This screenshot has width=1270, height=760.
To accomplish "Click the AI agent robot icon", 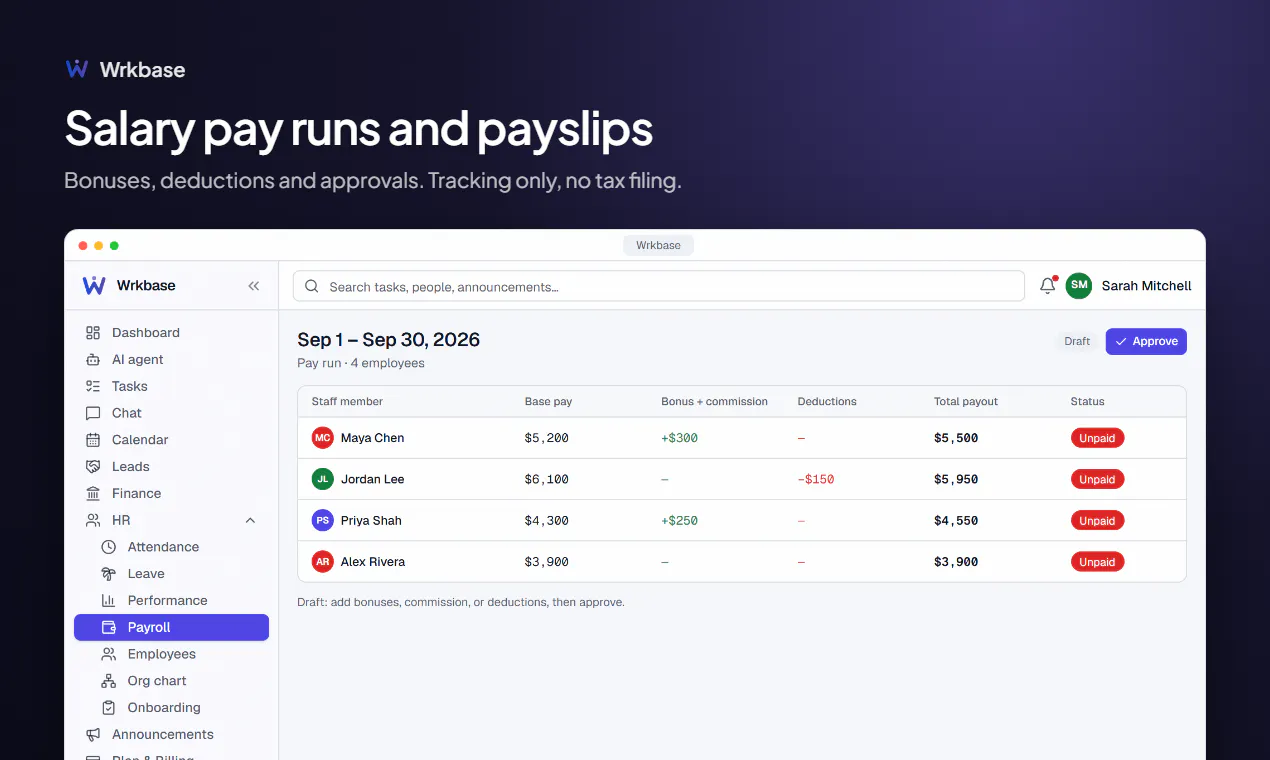I will [93, 360].
